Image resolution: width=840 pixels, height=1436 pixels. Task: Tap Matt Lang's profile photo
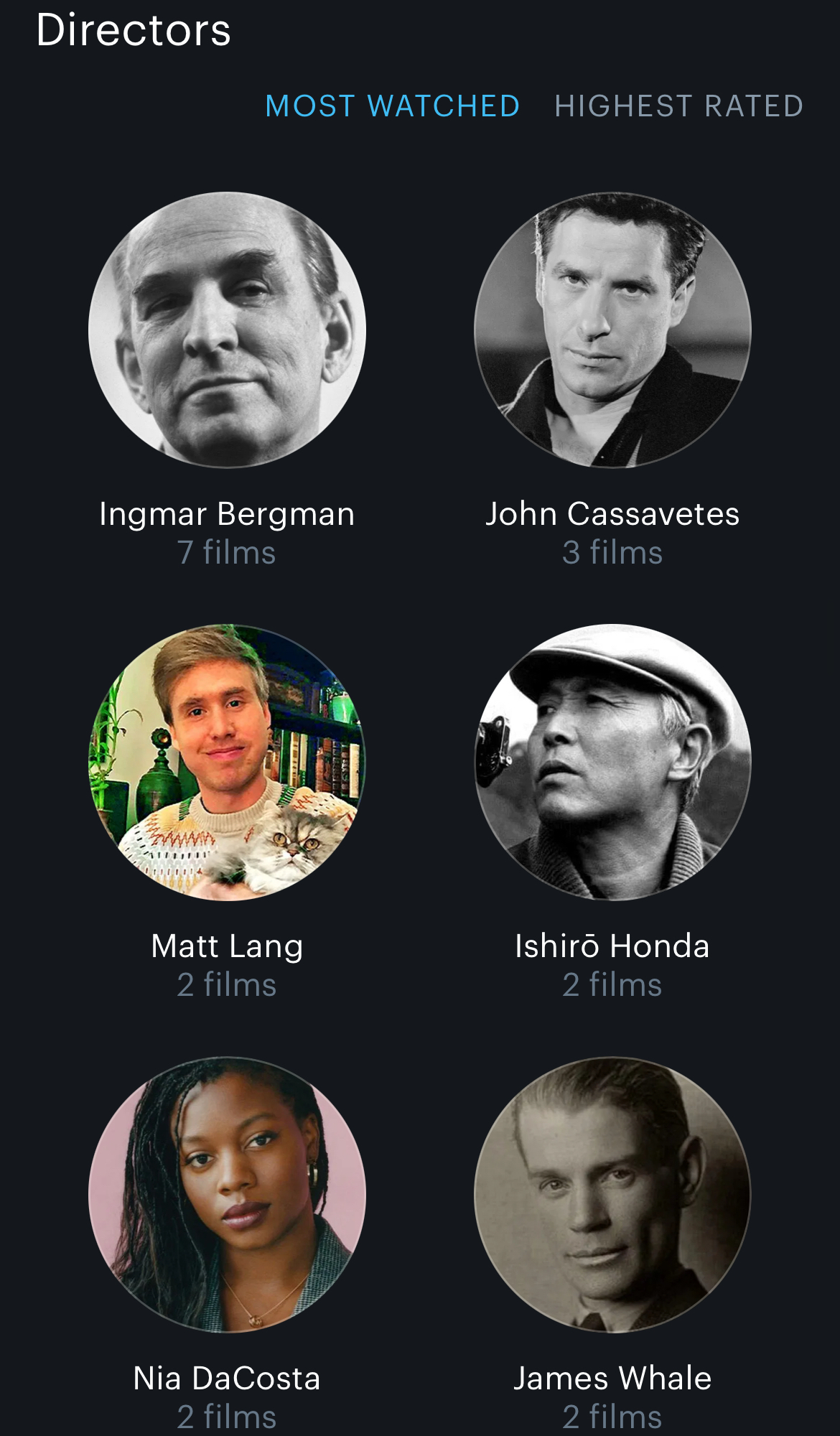pyautogui.click(x=227, y=762)
